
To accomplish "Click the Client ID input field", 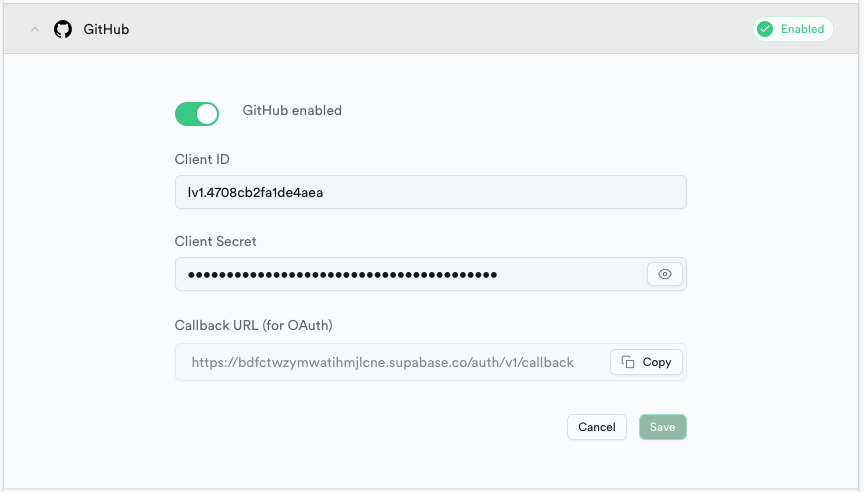I will click(x=430, y=192).
